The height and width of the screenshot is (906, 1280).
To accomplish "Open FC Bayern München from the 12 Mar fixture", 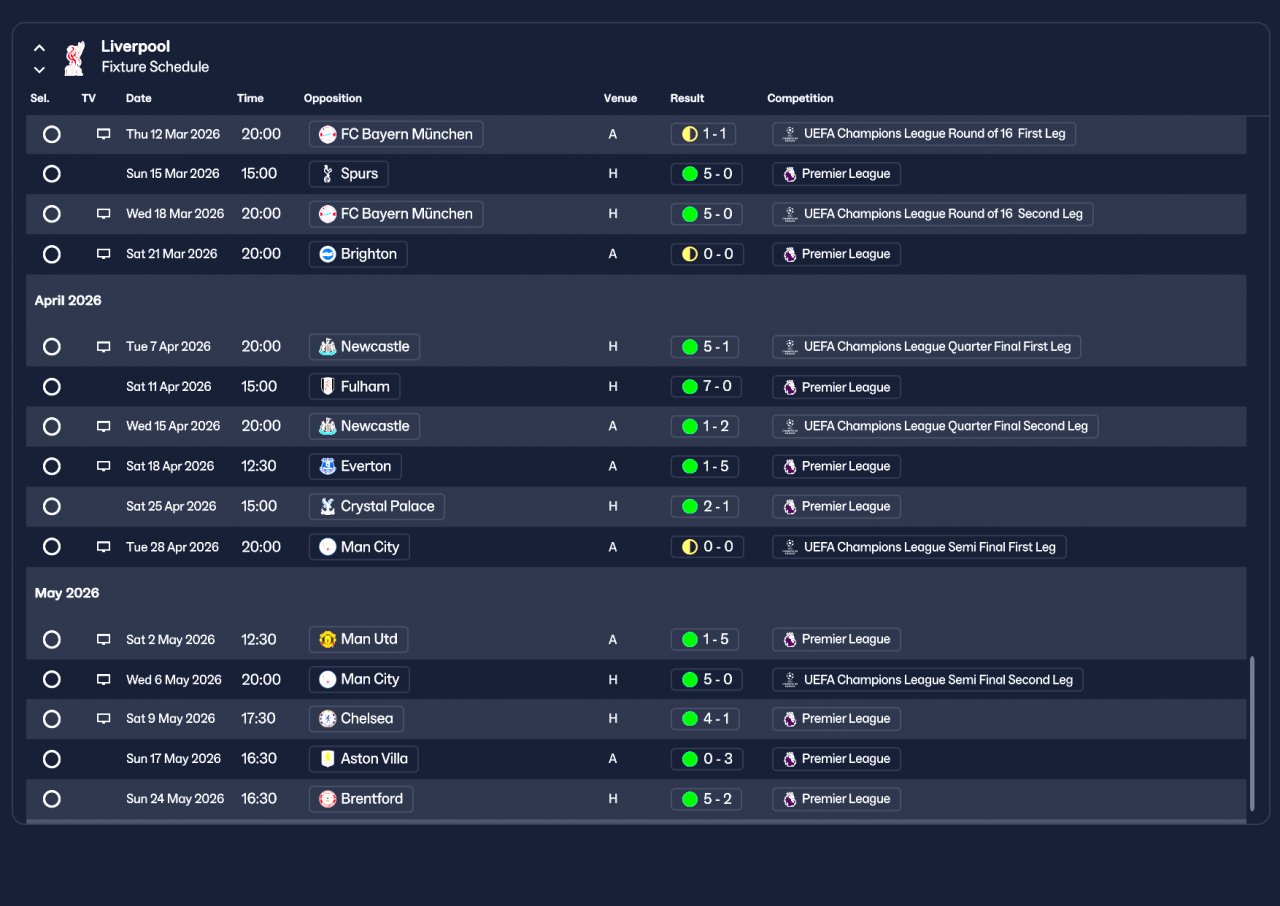I will [396, 134].
